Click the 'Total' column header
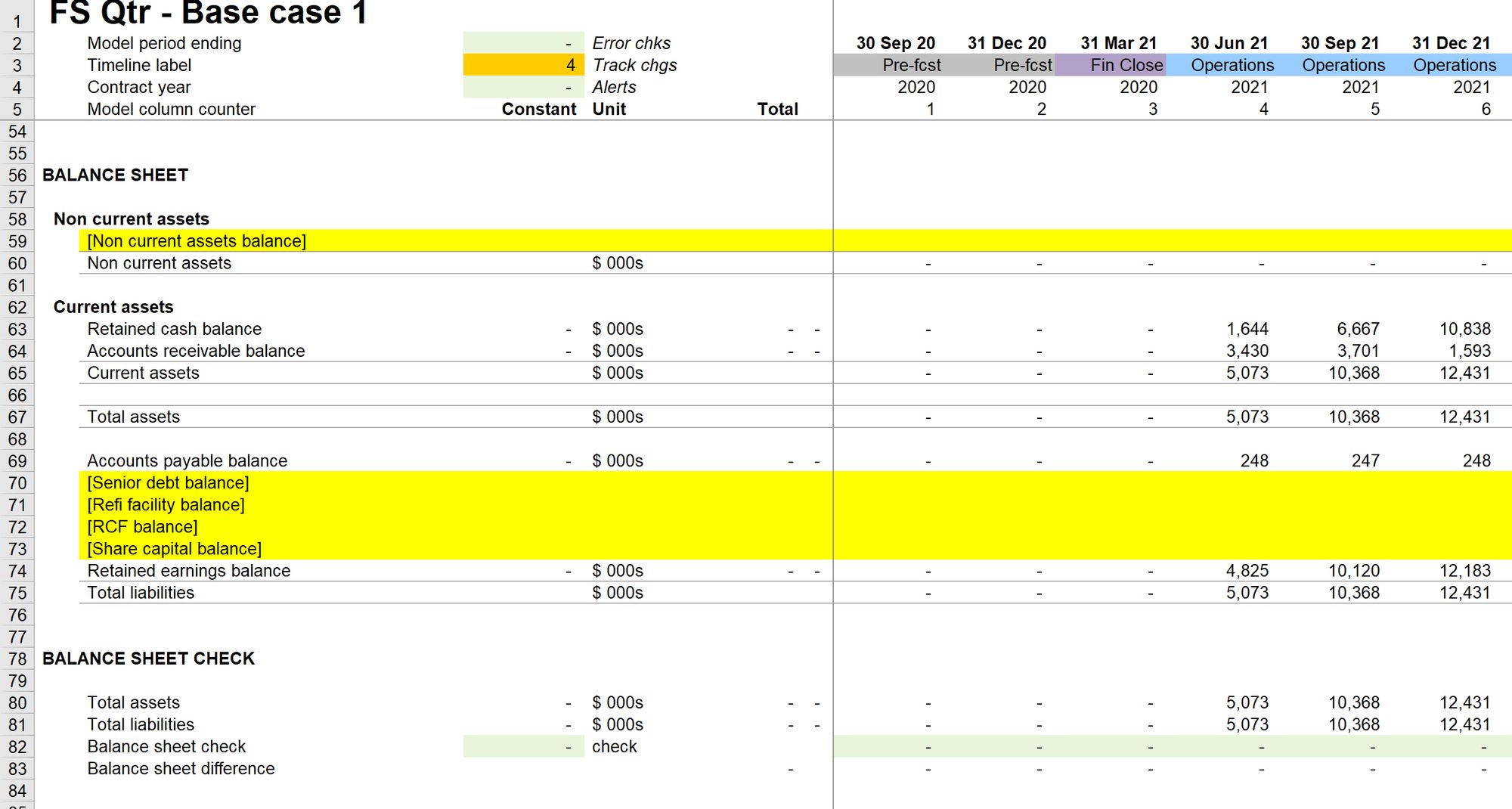 point(777,109)
